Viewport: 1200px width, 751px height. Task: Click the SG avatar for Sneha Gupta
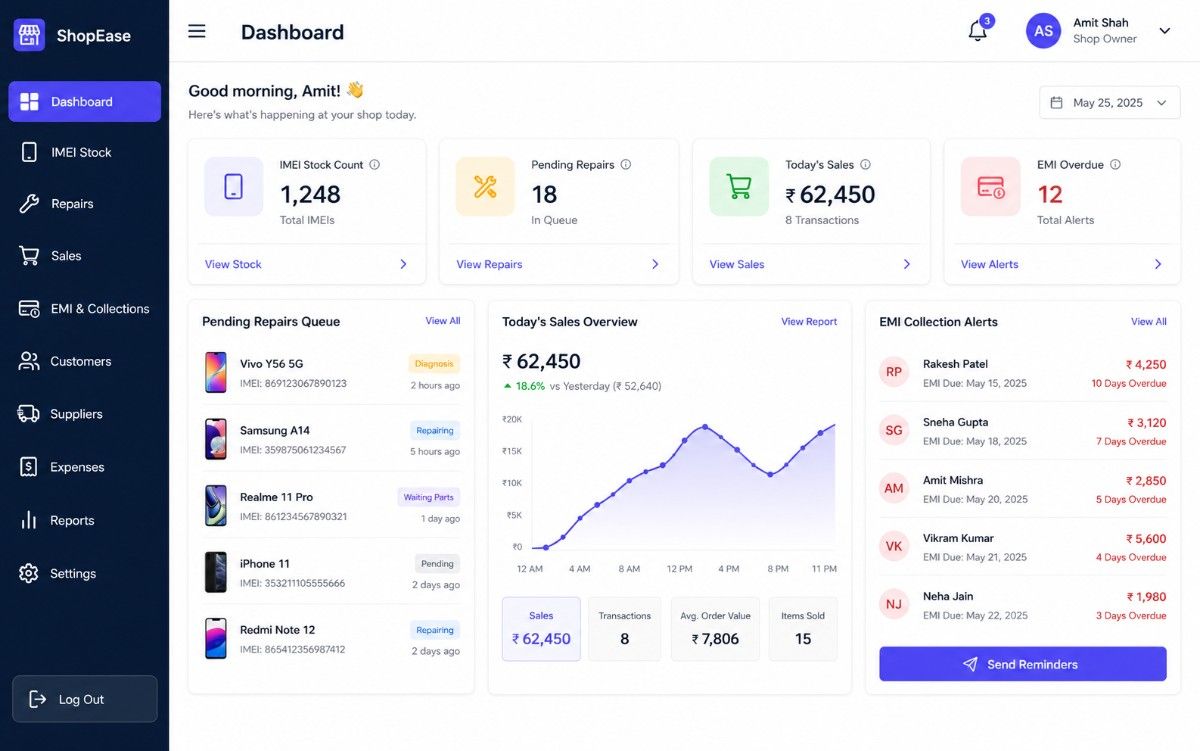[x=894, y=430]
